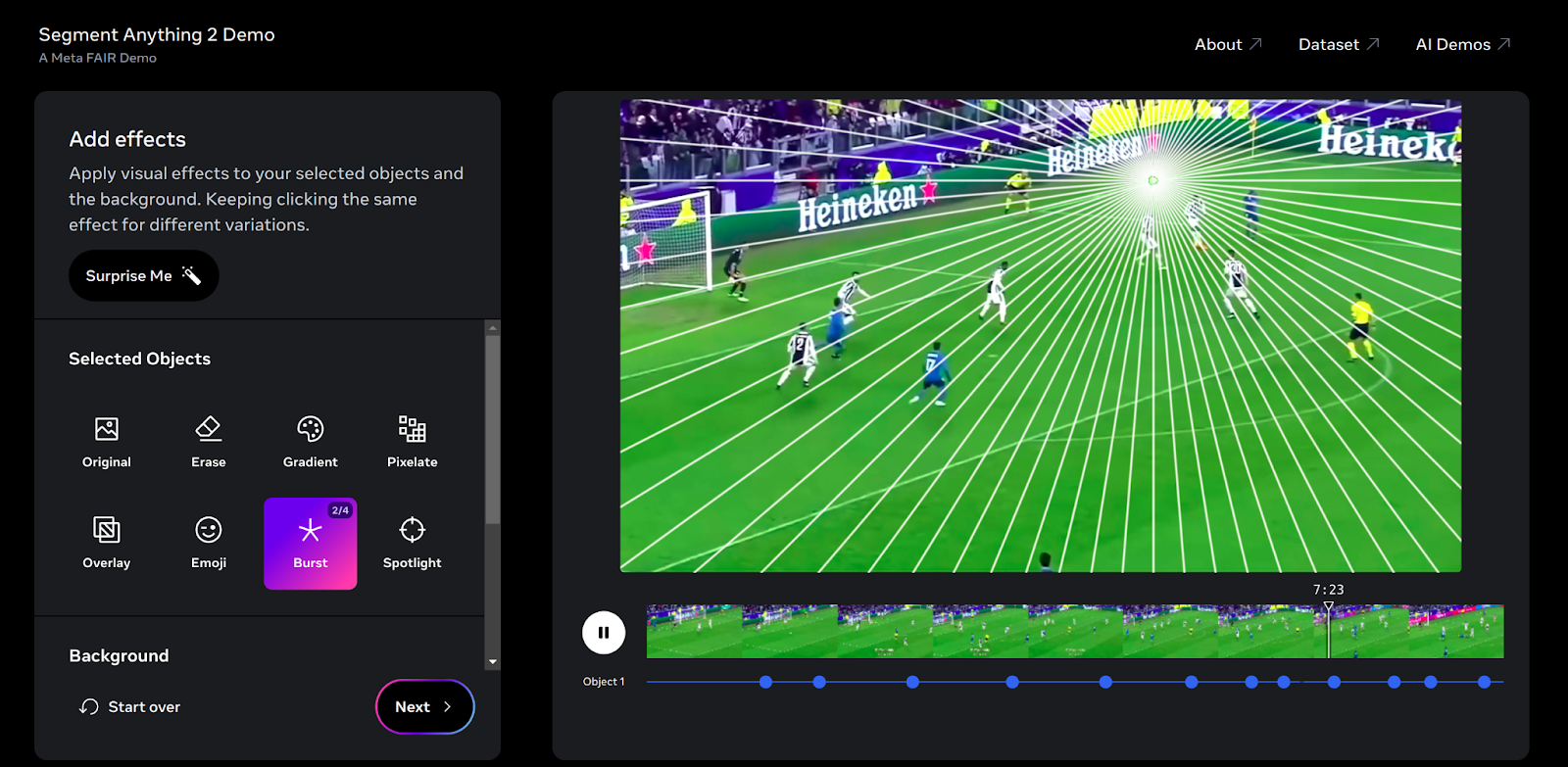The height and width of the screenshot is (767, 1568).
Task: Click the Surprise Me button
Action: pyautogui.click(x=144, y=275)
